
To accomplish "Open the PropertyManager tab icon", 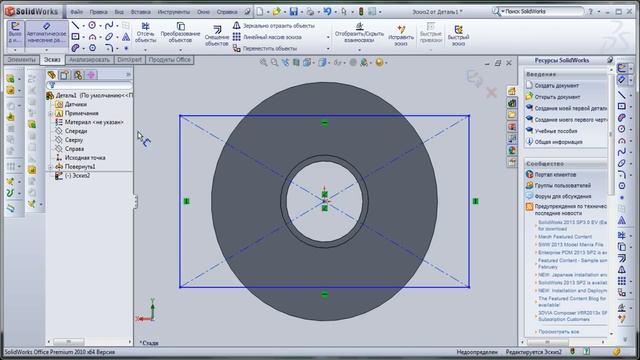I will (x=64, y=75).
